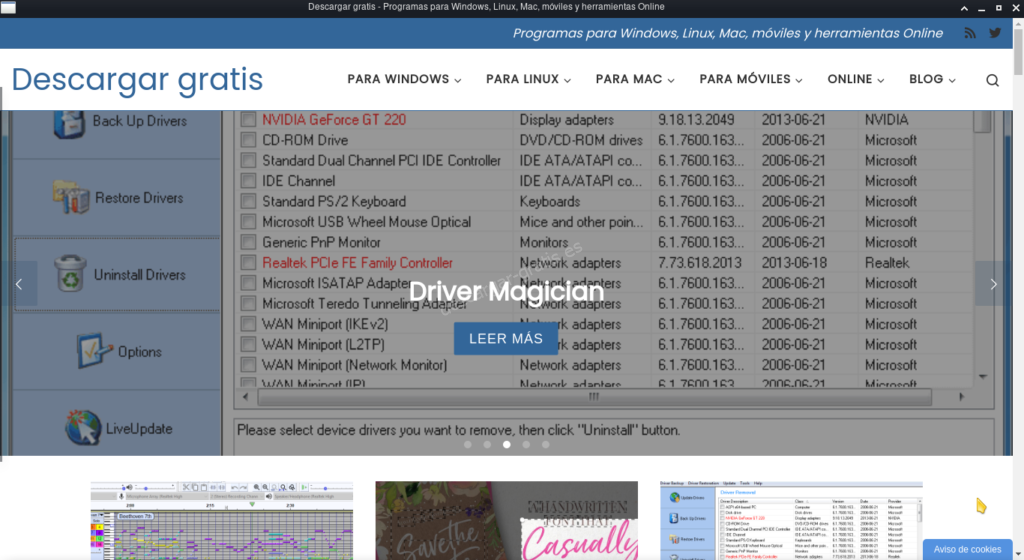Click the LEER MÁS button
This screenshot has width=1024, height=560.
[505, 339]
